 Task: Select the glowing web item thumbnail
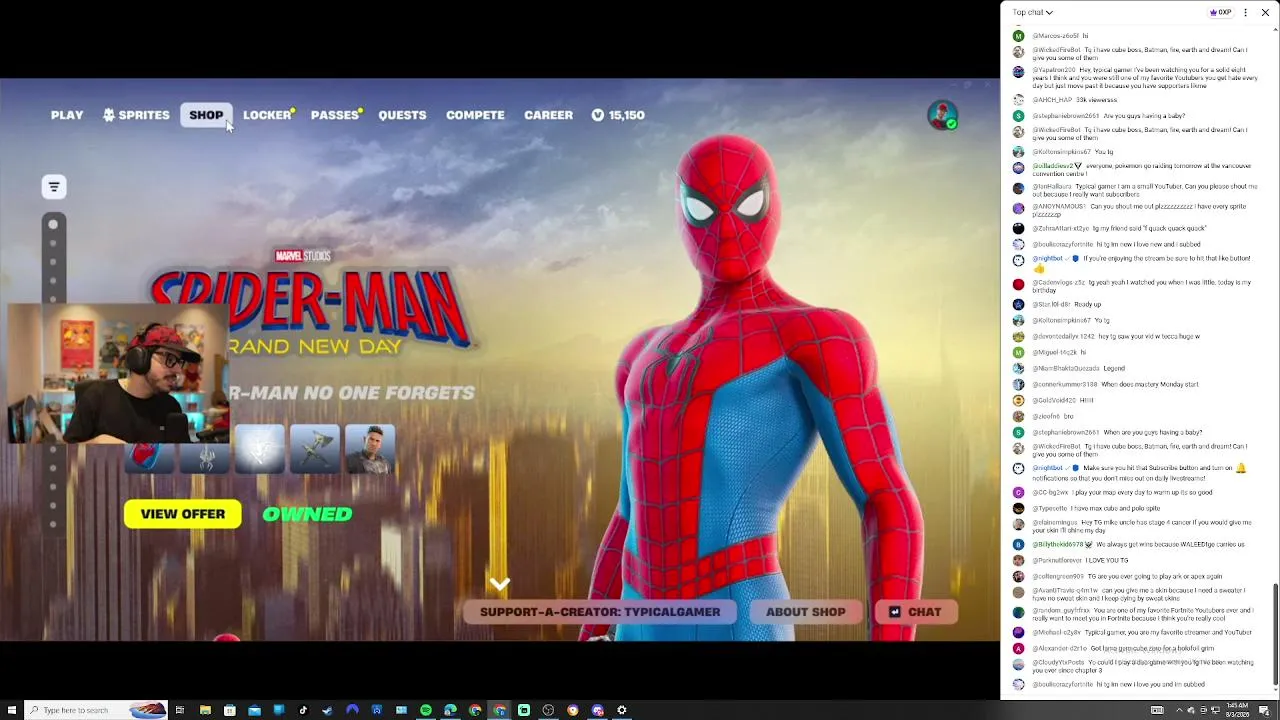pos(259,449)
